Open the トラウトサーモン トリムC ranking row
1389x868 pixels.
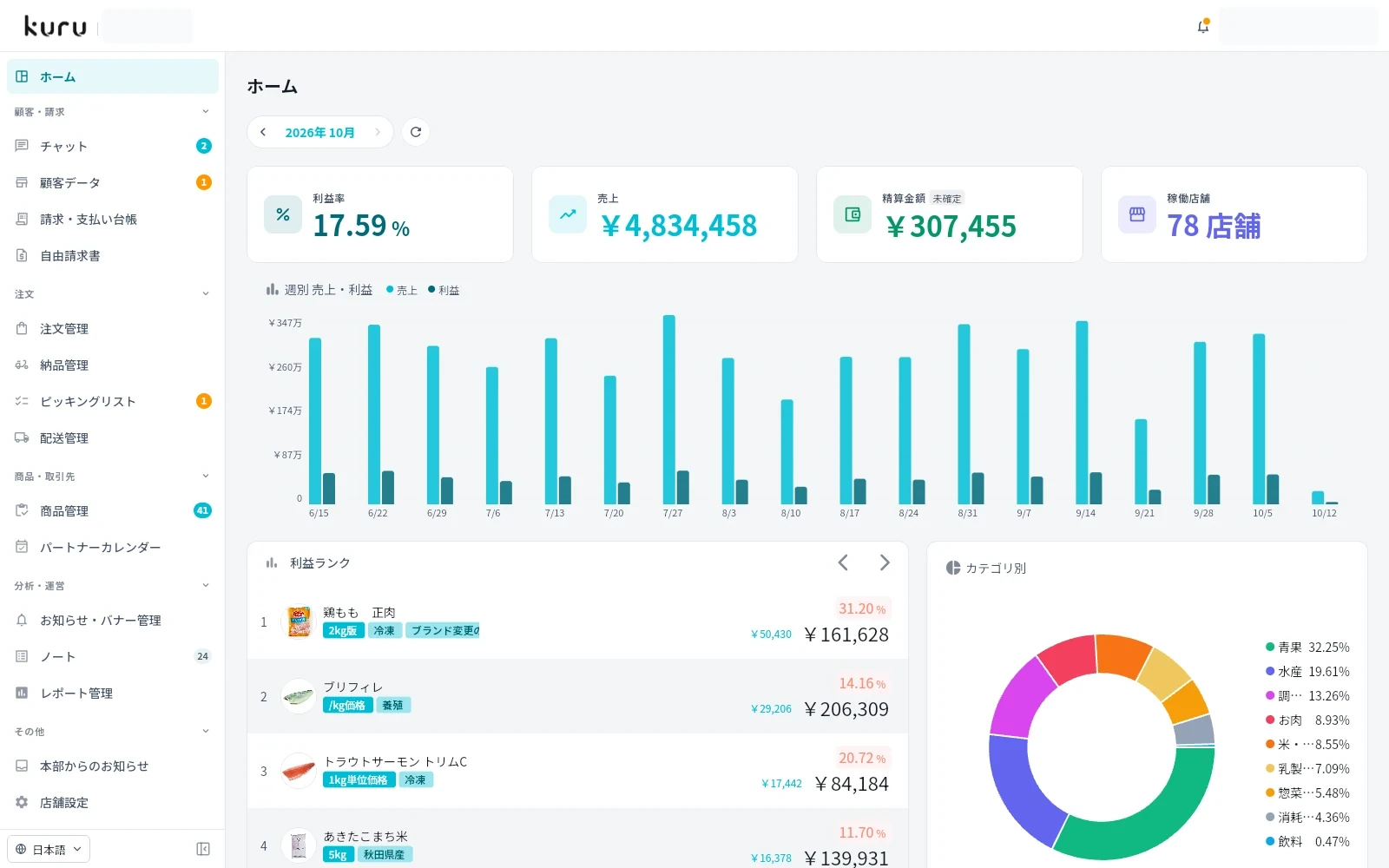click(x=578, y=771)
